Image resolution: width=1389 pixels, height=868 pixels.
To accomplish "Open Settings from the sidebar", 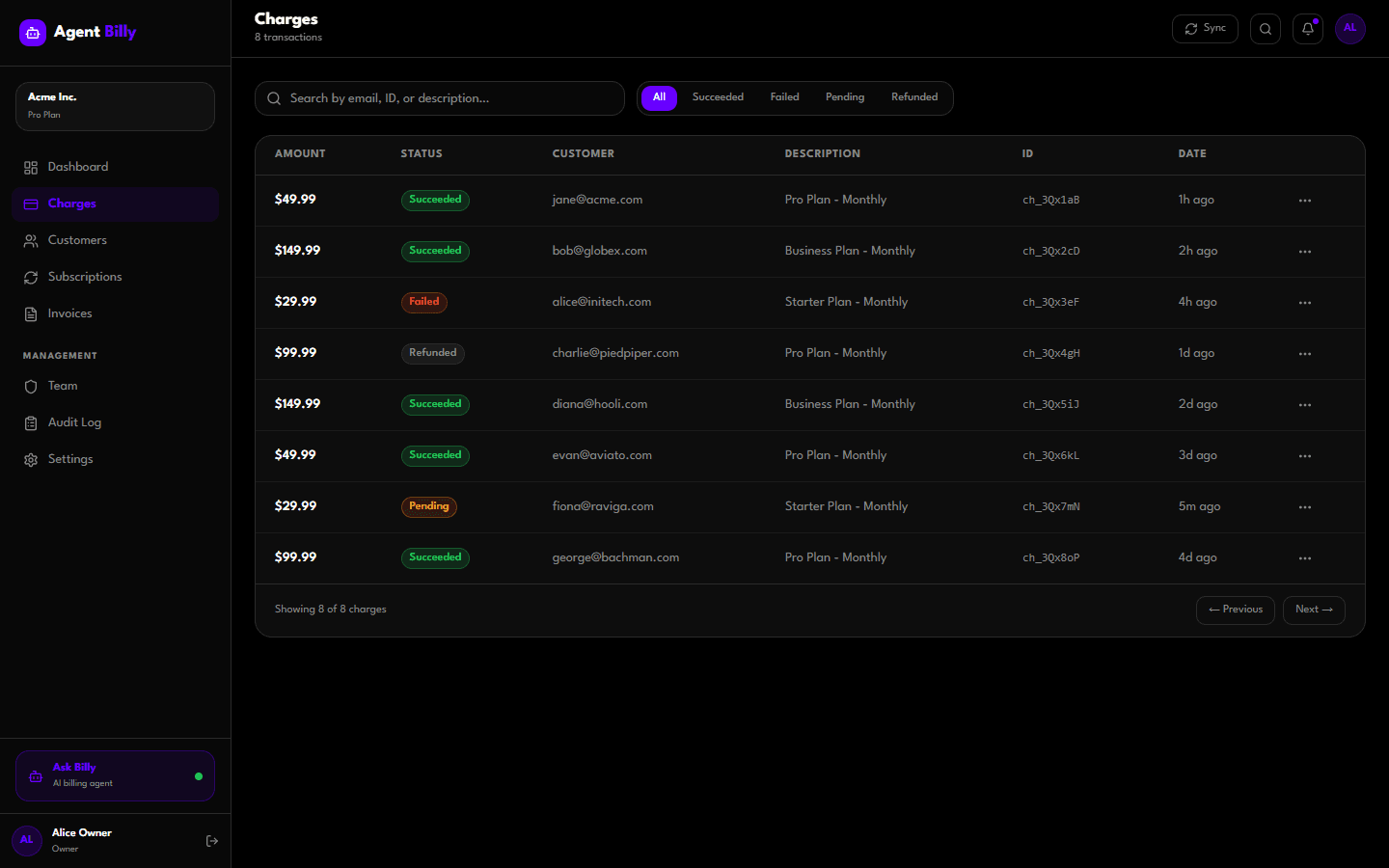I will (x=70, y=459).
